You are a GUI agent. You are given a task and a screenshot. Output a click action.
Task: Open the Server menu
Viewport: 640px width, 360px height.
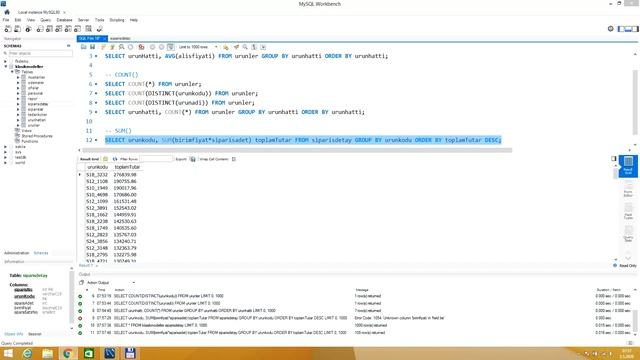tap(83, 20)
